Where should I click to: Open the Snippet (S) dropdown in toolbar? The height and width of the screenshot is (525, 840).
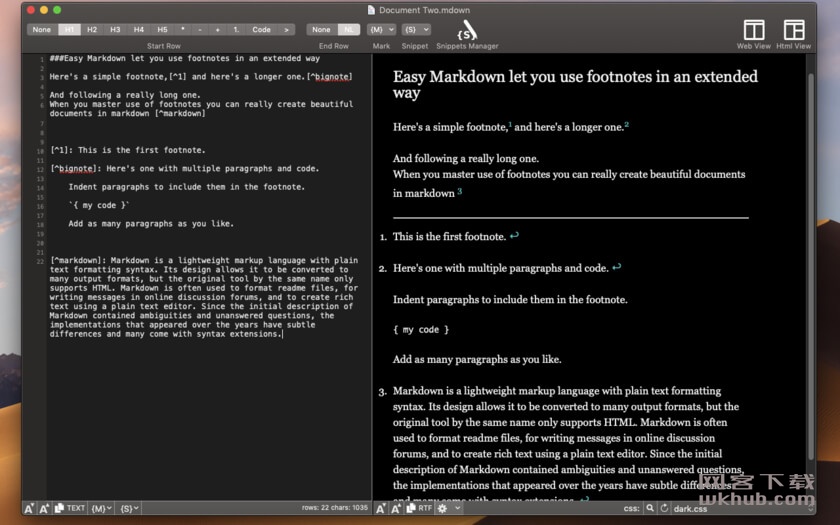[416, 29]
